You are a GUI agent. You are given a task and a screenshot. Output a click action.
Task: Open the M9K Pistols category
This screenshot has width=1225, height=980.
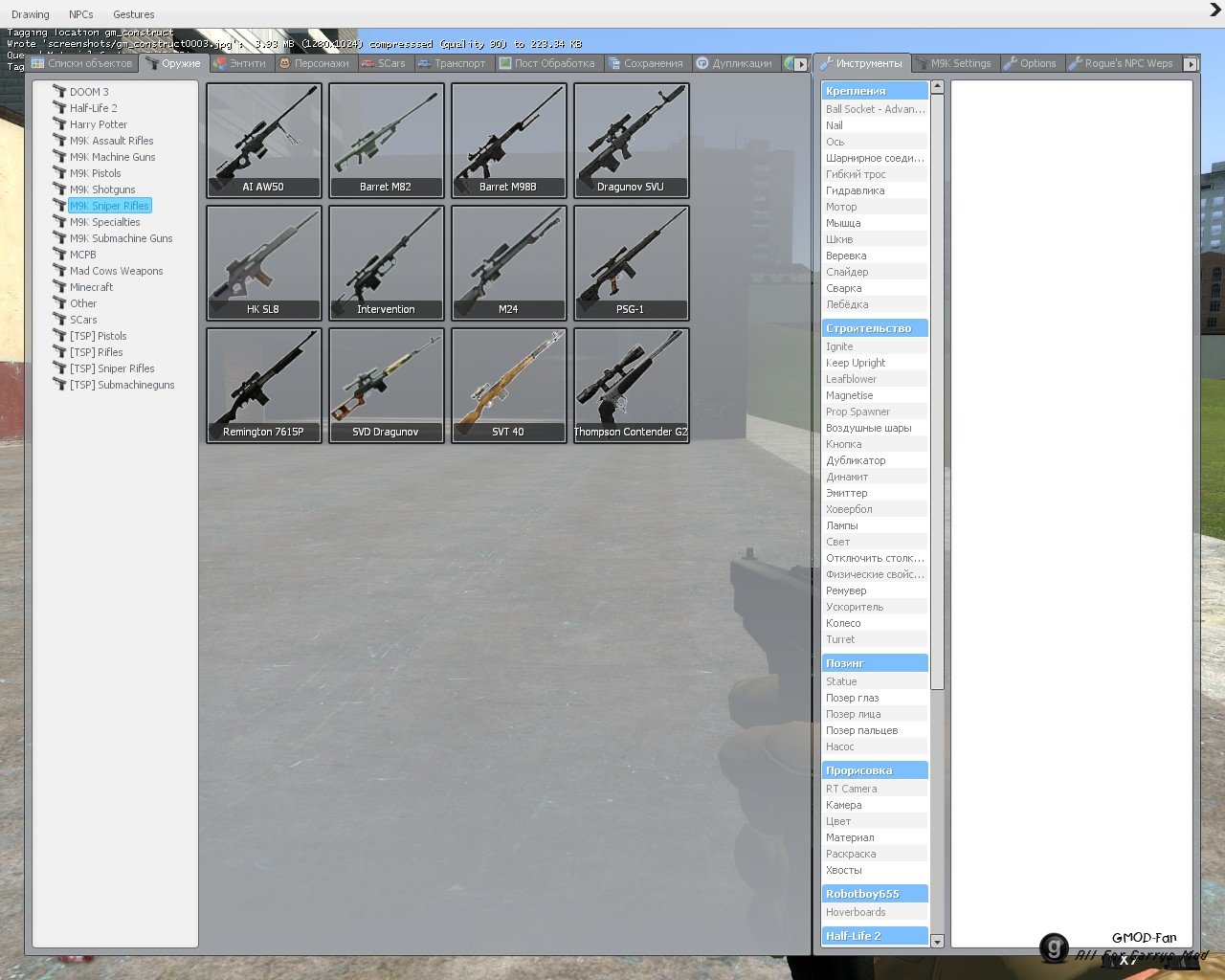(96, 173)
